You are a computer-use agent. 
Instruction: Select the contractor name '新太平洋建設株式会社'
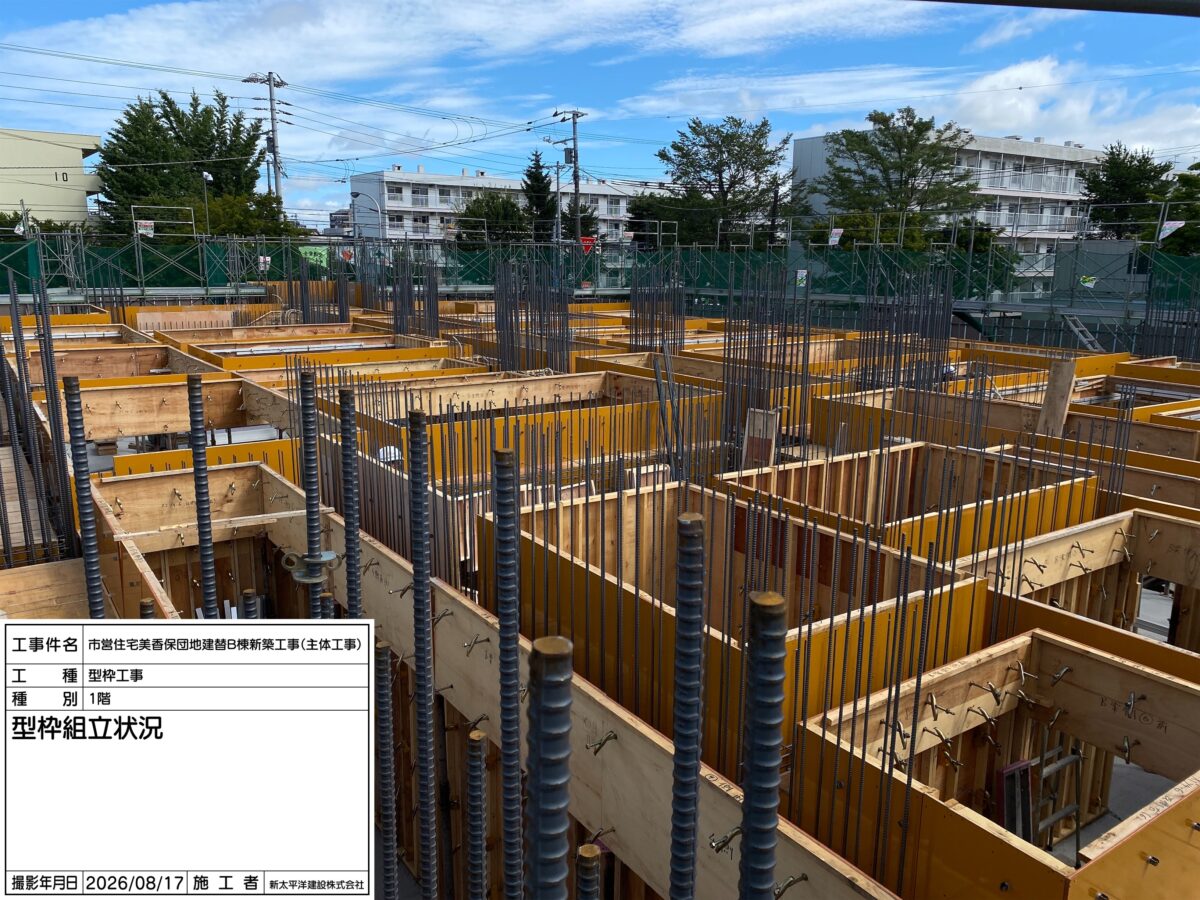pos(317,884)
